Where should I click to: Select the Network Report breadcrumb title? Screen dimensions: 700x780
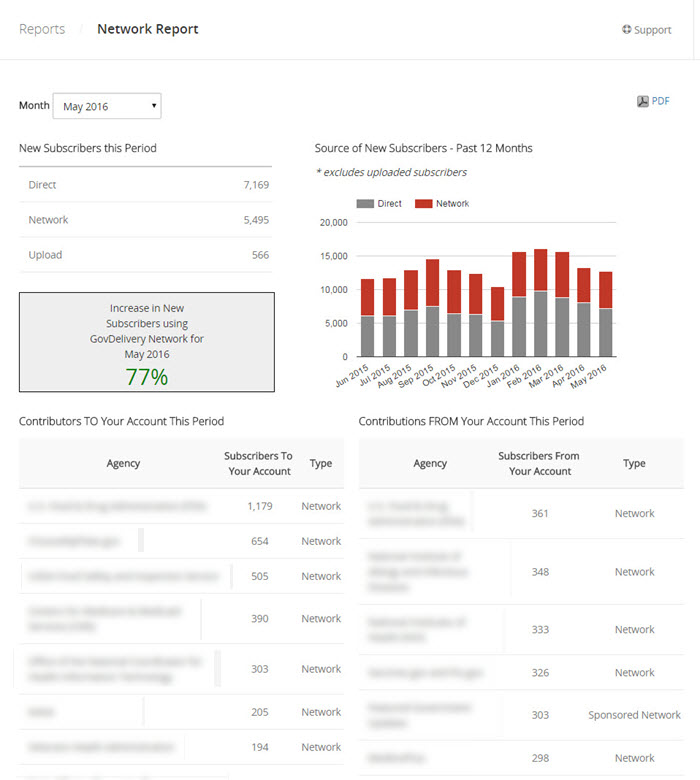147,29
